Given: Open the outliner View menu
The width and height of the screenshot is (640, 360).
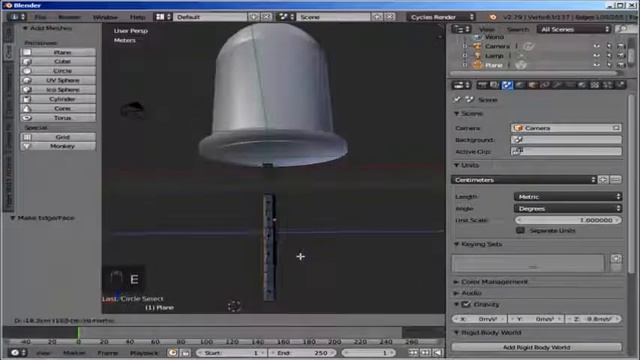Looking at the screenshot, I should (487, 29).
